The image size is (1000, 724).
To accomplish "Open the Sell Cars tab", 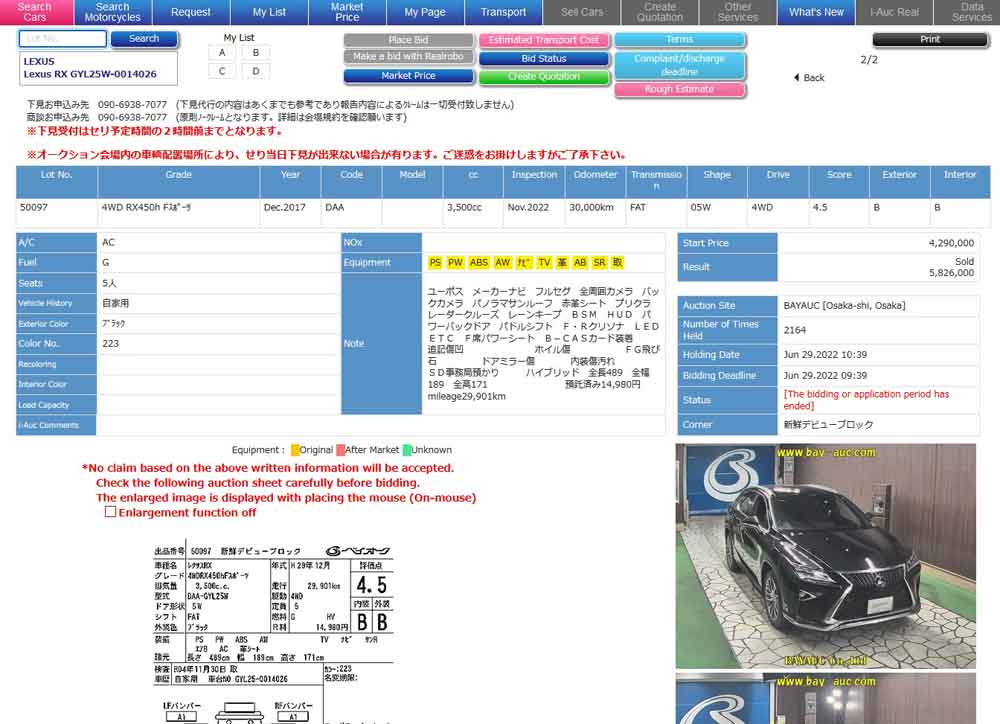I will [582, 12].
